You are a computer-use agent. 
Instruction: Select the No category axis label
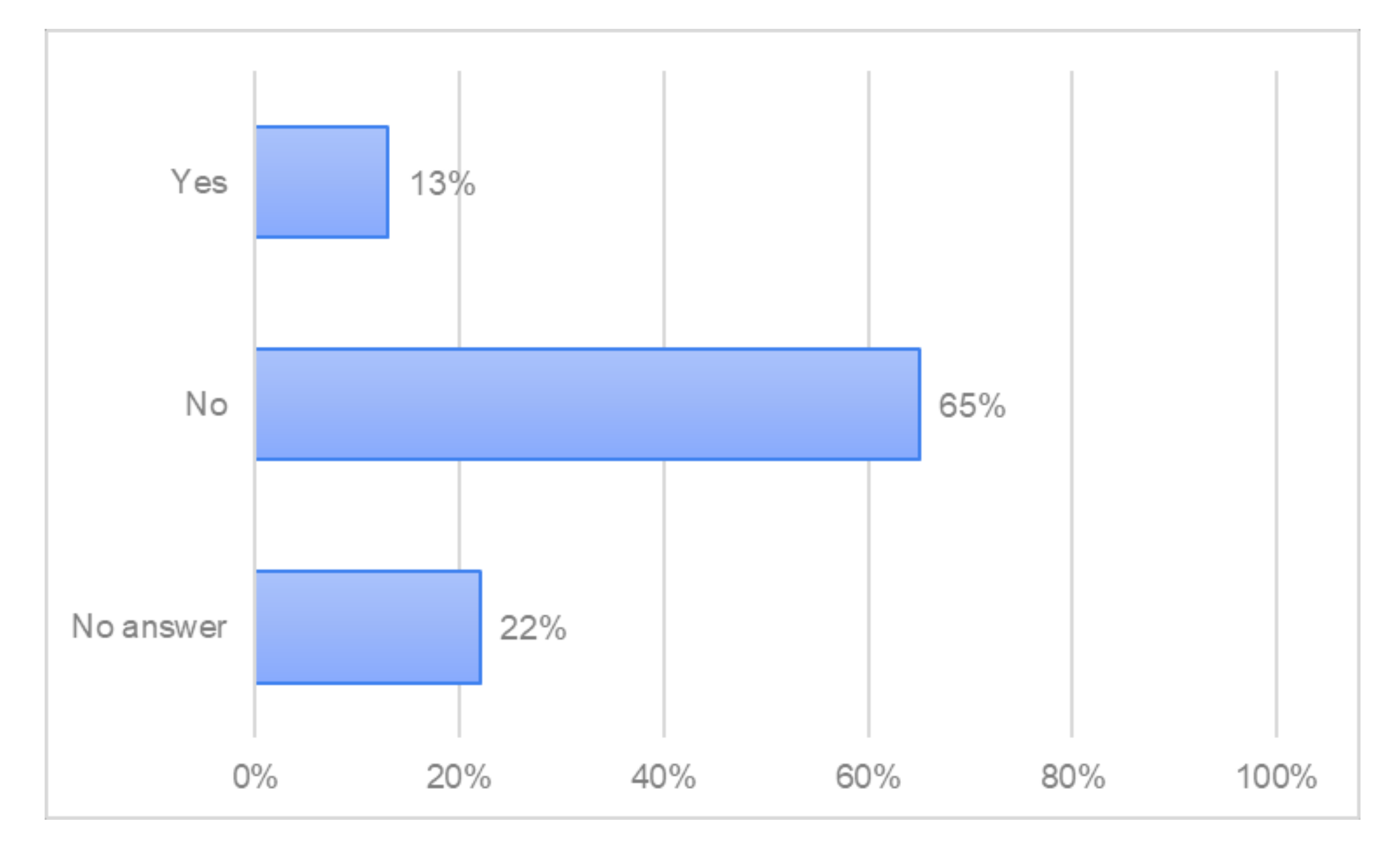(206, 405)
